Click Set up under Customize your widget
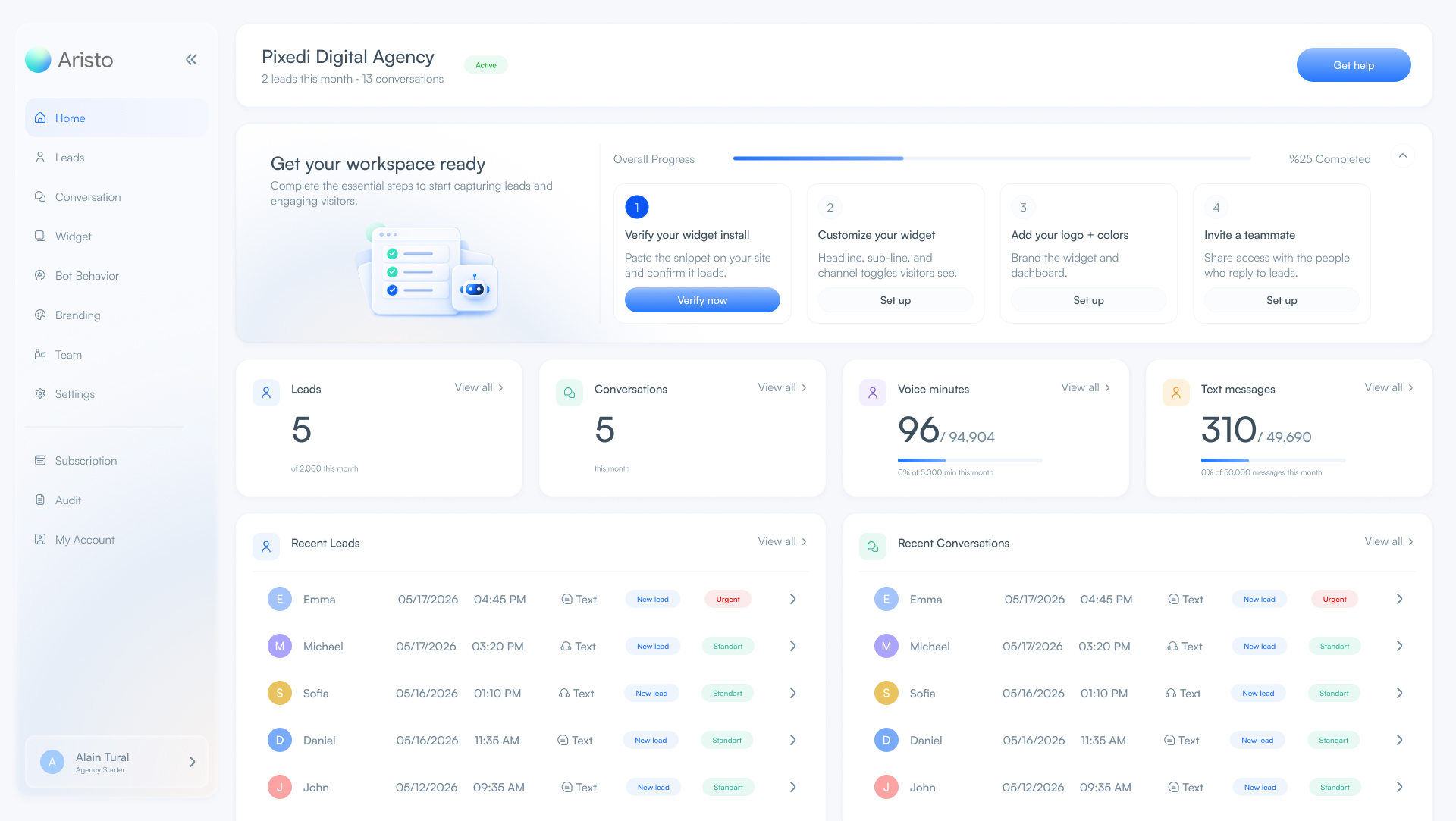 (x=896, y=300)
